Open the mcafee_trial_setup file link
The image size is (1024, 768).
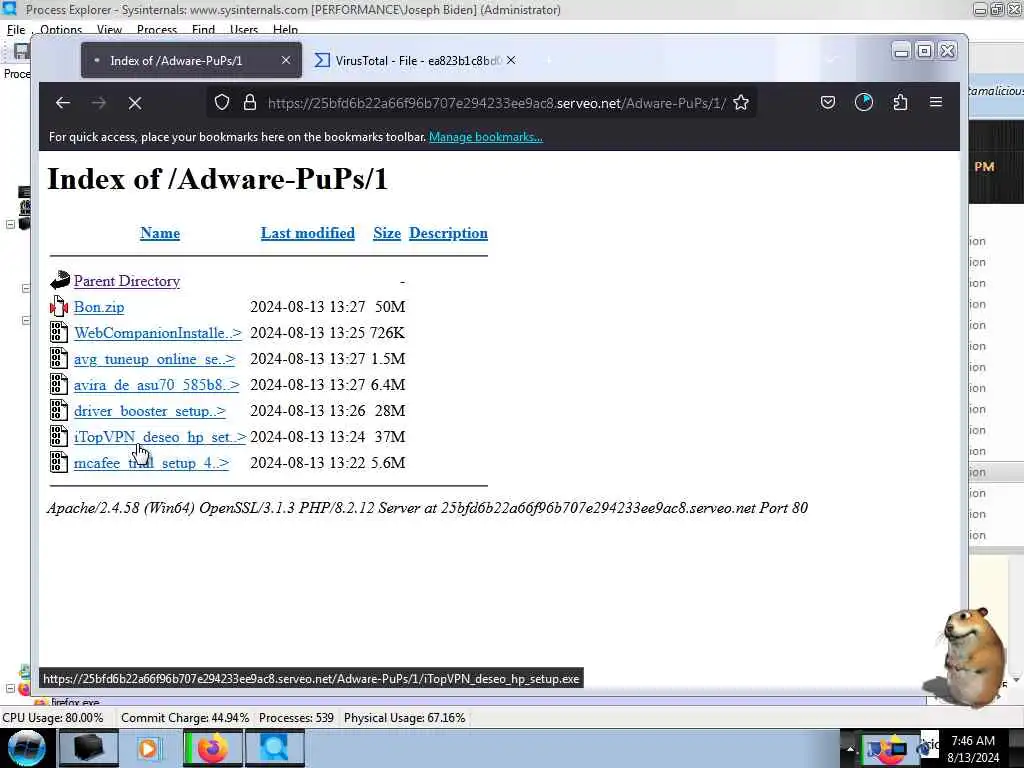(152, 463)
